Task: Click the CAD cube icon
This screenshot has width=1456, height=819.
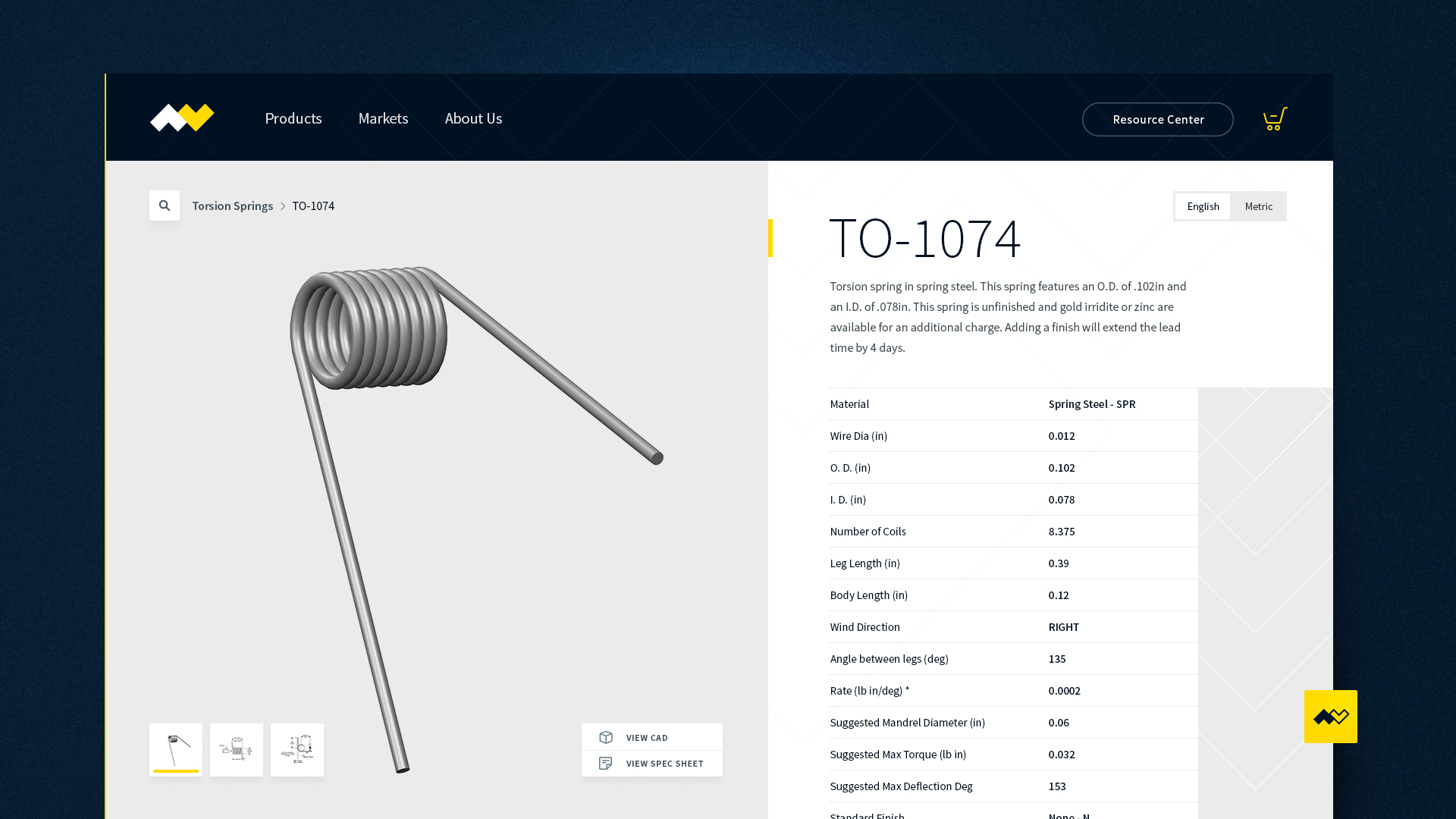Action: click(x=606, y=737)
